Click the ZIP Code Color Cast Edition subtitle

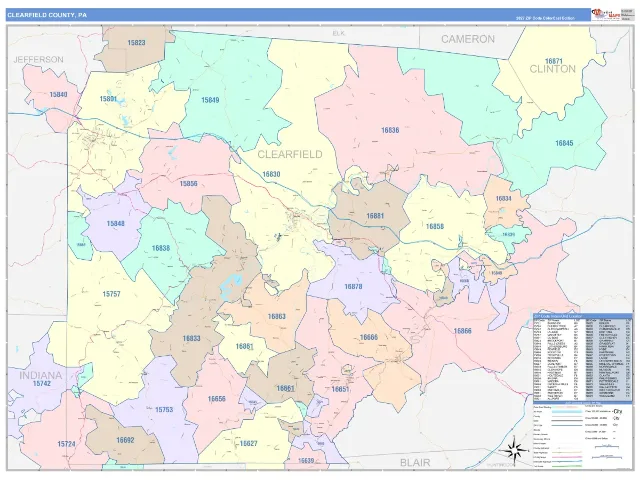coord(545,18)
